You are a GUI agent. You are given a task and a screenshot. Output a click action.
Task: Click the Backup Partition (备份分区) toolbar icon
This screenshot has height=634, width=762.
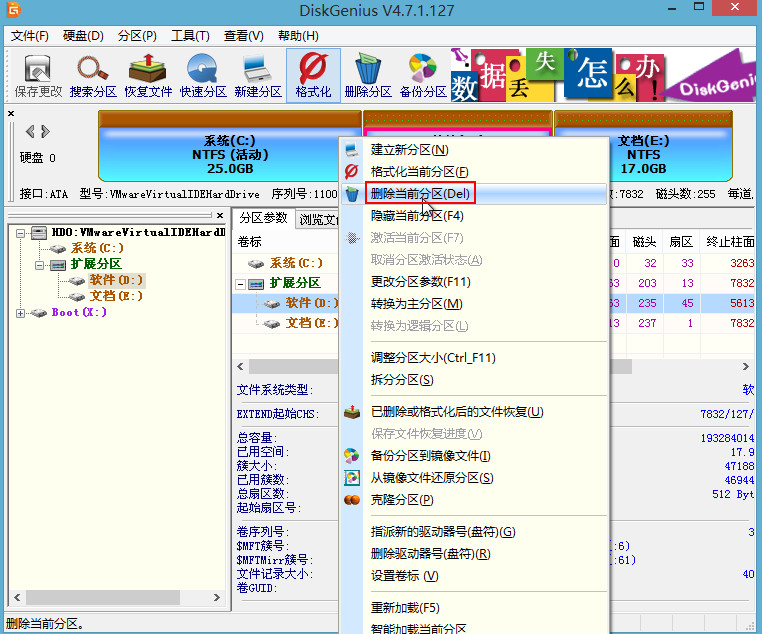[x=423, y=76]
